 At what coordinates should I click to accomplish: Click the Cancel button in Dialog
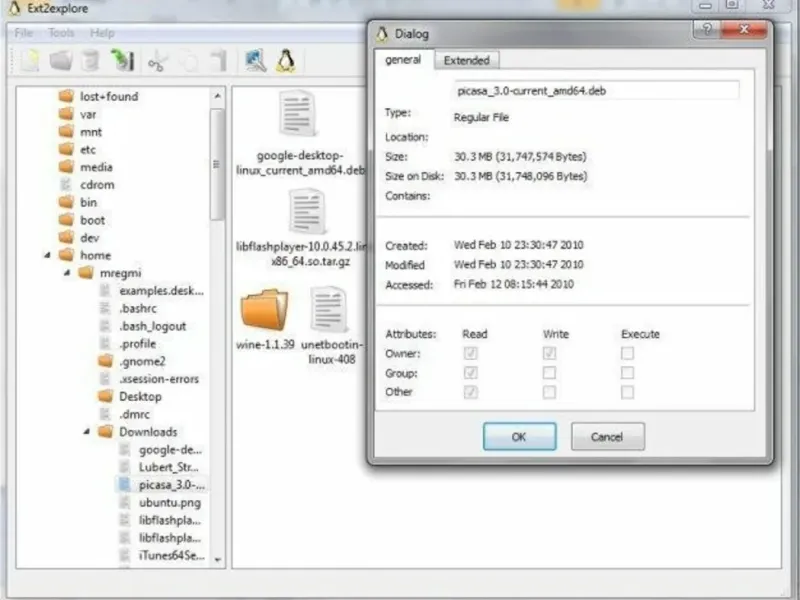[x=607, y=437]
